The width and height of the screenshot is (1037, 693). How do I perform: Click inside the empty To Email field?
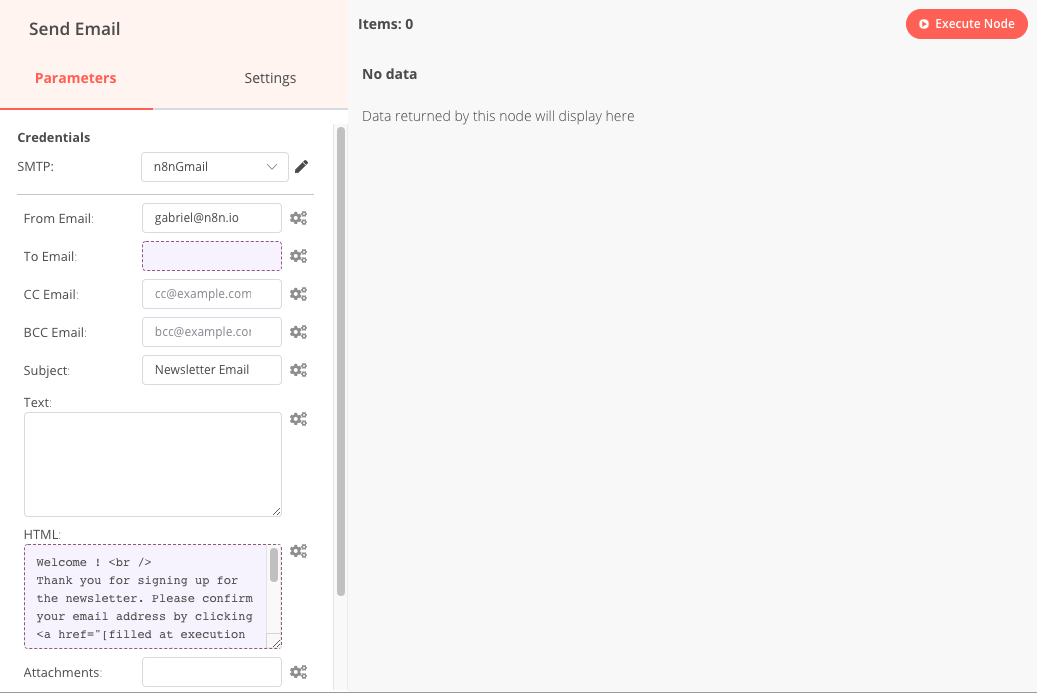[x=211, y=255]
